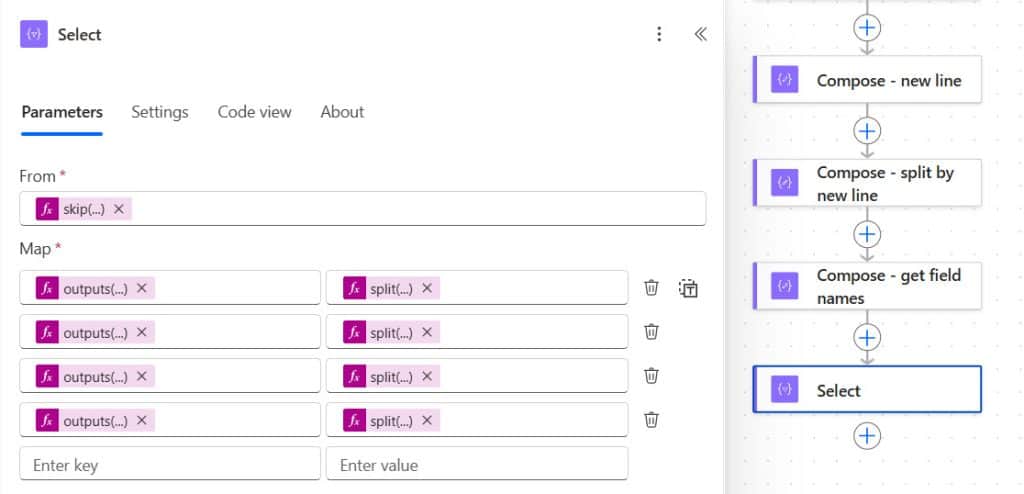Click inside the From input field
The image size is (1024, 494).
362,209
